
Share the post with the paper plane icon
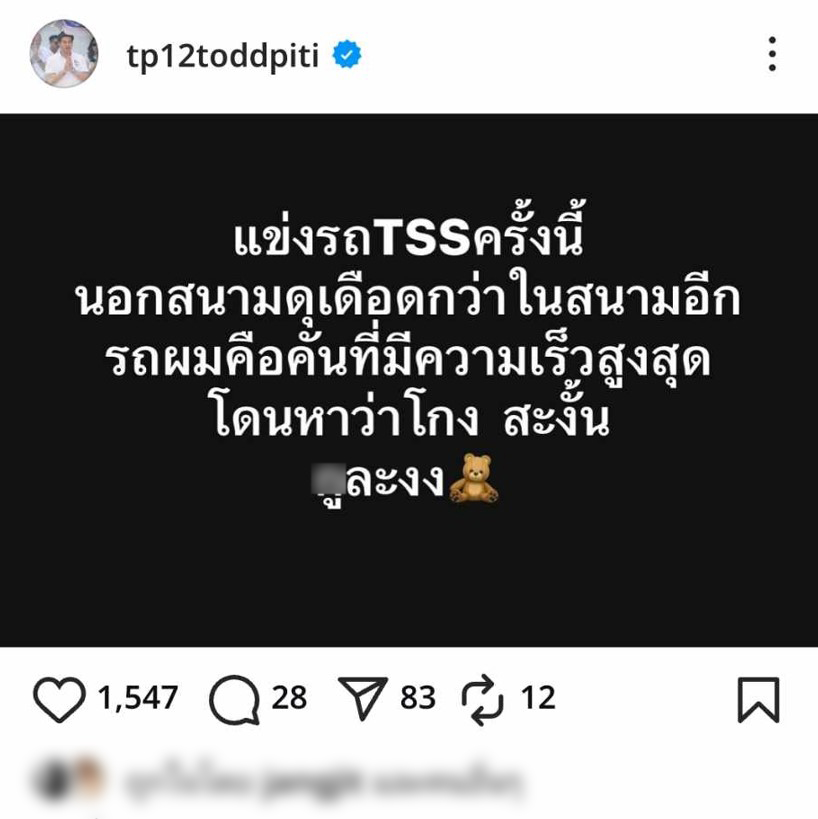363,698
